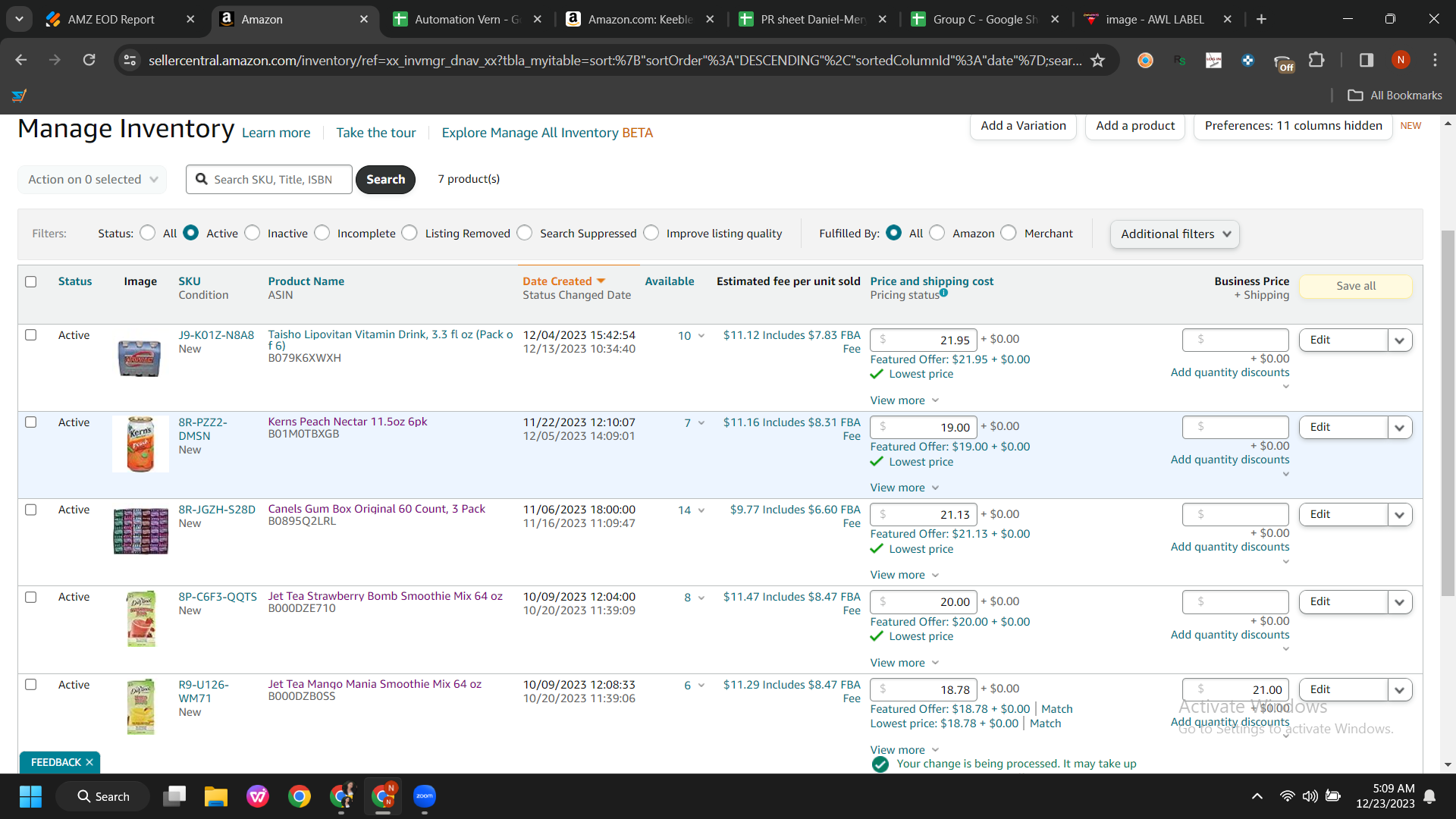Switch to the Automation Vern Google Sheets tab
This screenshot has height=819, width=1456.
[x=468, y=19]
